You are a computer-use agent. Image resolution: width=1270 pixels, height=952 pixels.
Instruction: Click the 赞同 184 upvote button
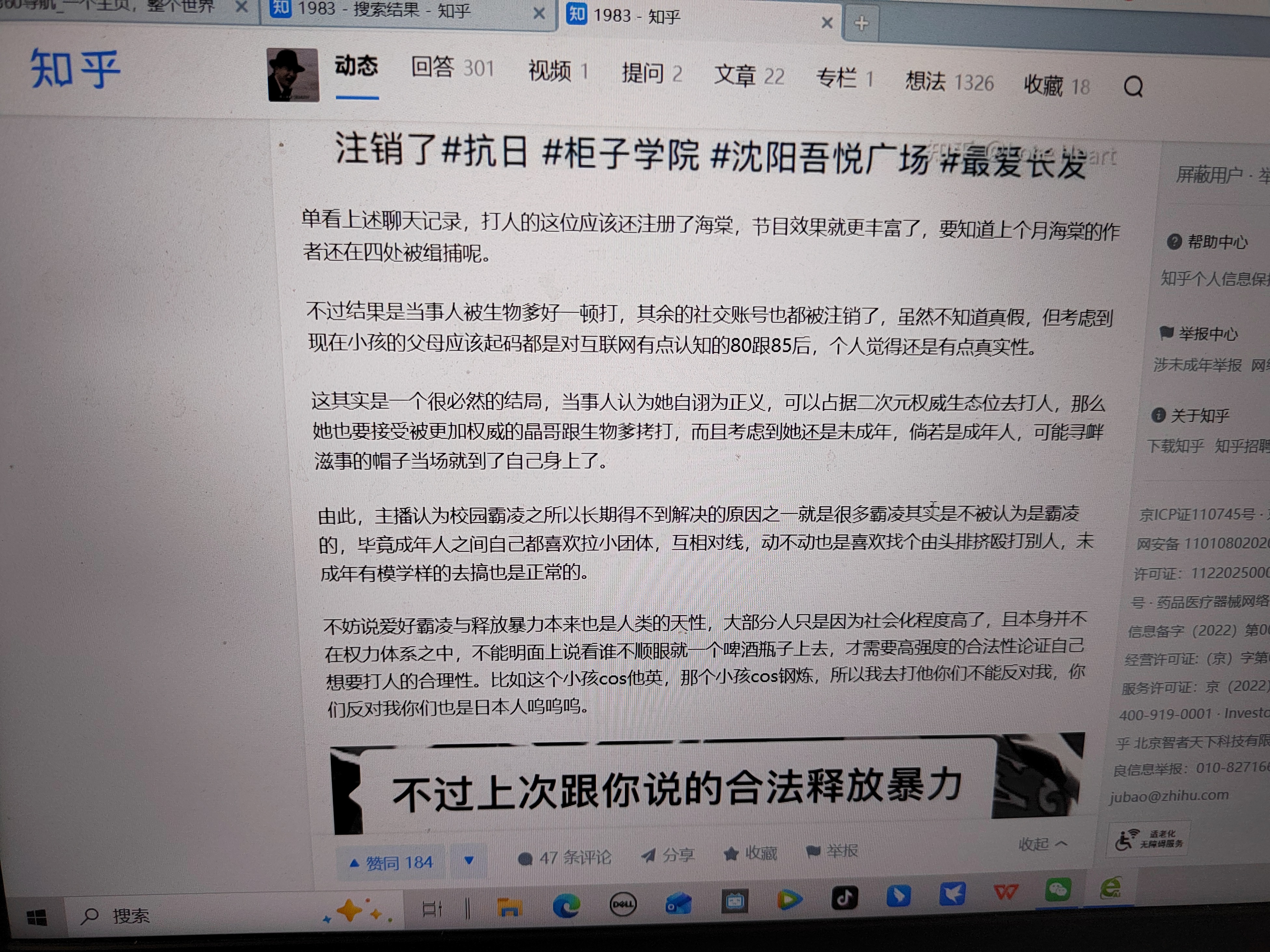click(x=391, y=862)
